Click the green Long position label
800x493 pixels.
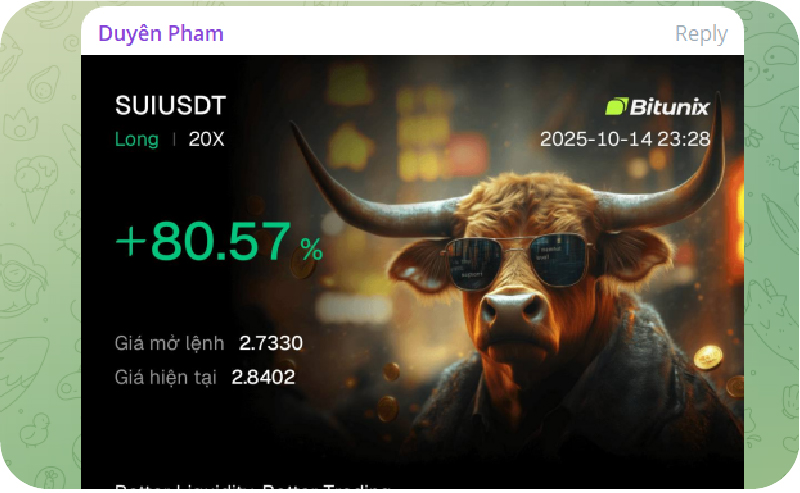click(x=136, y=139)
